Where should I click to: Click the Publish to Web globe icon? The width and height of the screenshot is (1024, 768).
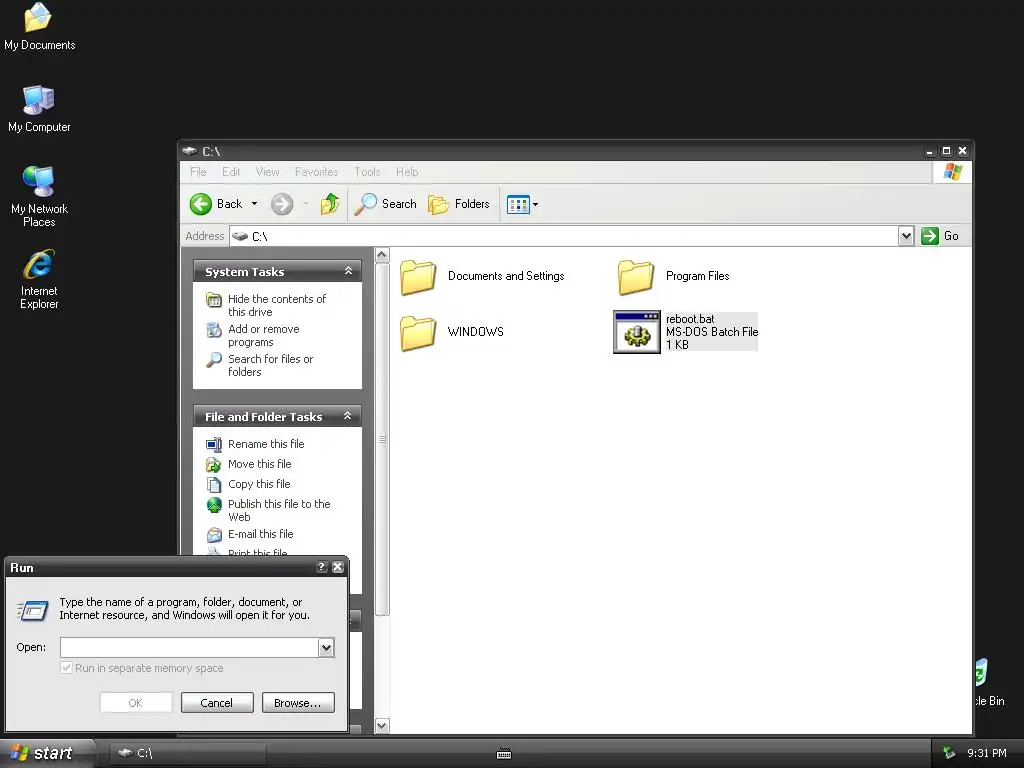pyautogui.click(x=214, y=505)
